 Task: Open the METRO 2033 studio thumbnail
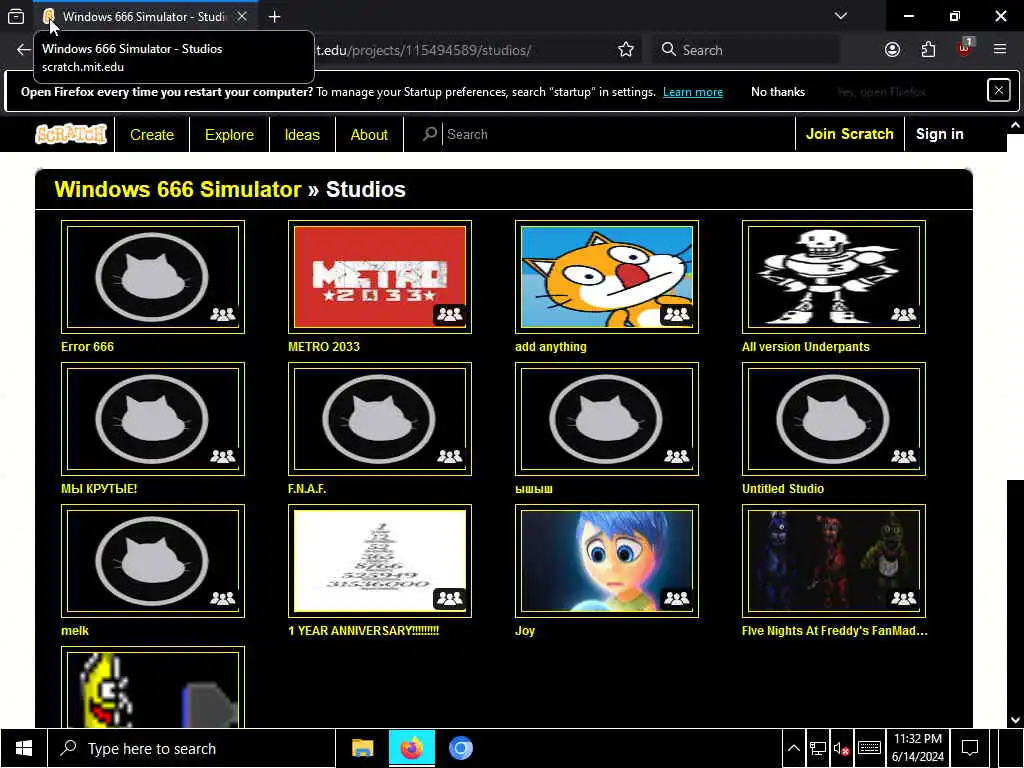pos(379,277)
